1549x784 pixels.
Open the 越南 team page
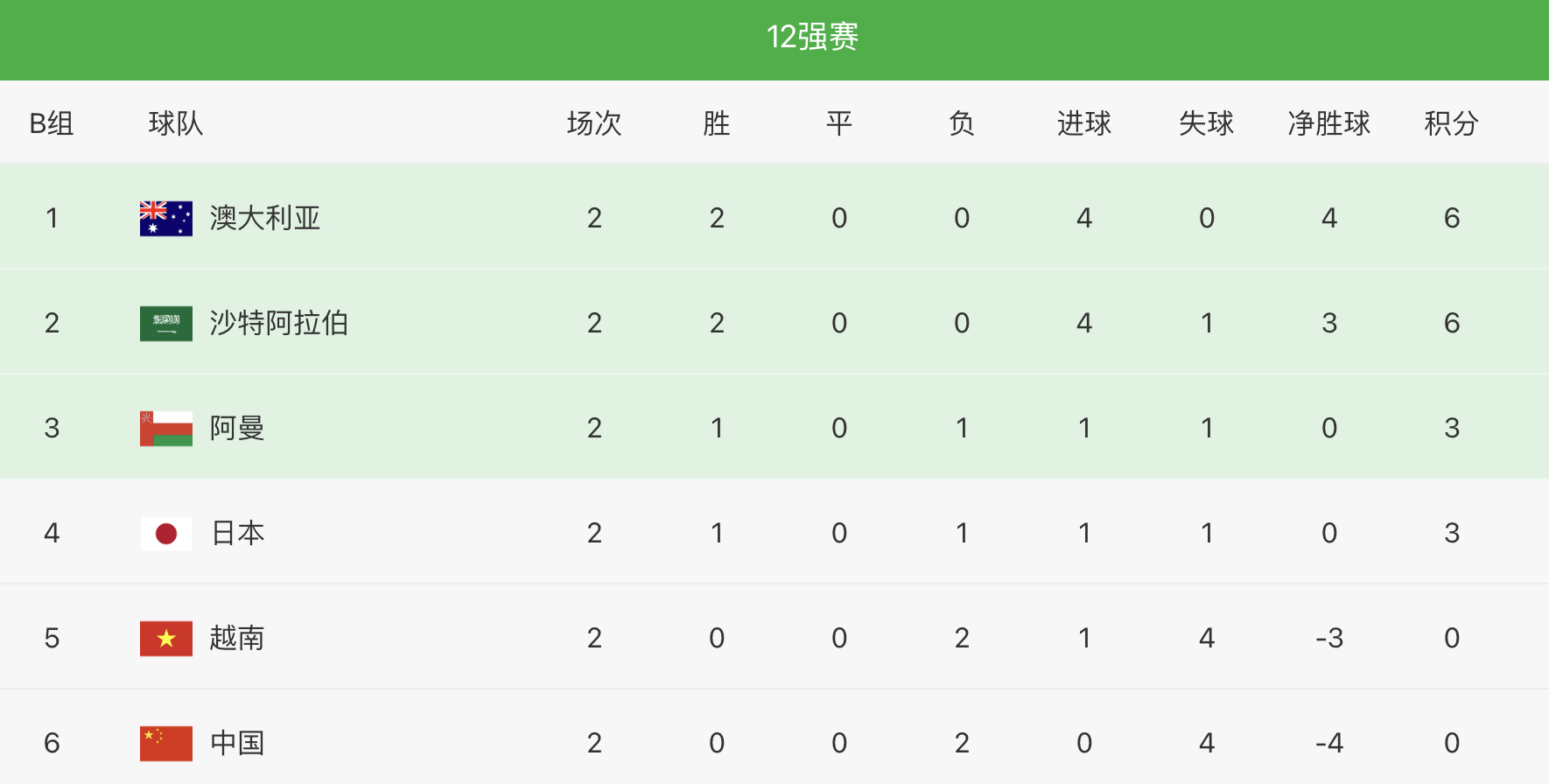click(237, 638)
